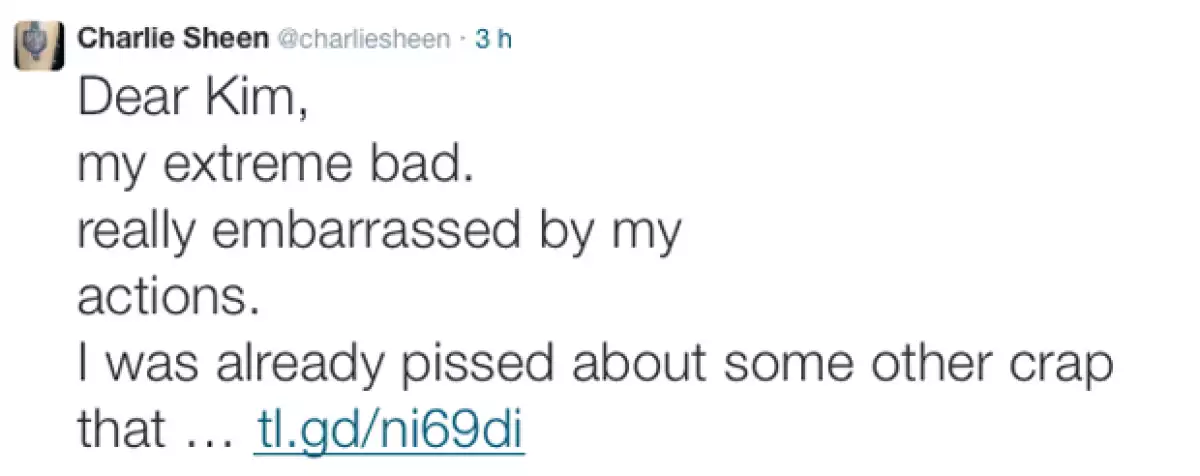Viewport: 1200px width, 476px height.
Task: Click the ellipsis before the tl.gd link
Action: [209, 432]
